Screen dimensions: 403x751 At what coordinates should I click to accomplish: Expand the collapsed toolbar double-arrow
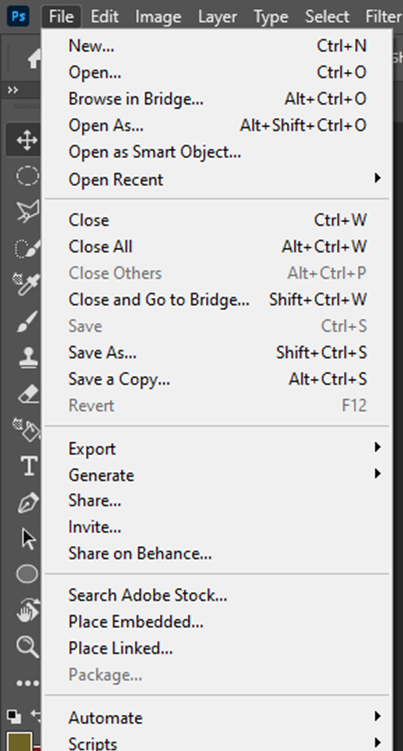pos(13,90)
